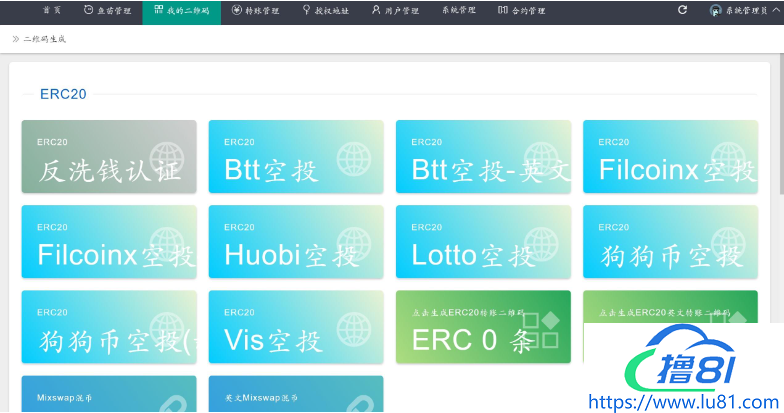Open the 用户管理 menu
Viewport: 784px width, 413px height.
(x=395, y=10)
